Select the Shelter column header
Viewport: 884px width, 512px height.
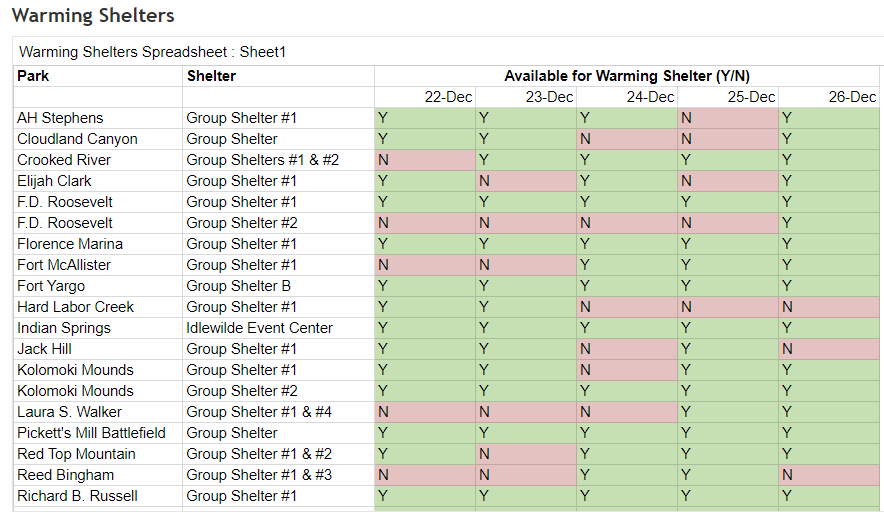click(278, 76)
